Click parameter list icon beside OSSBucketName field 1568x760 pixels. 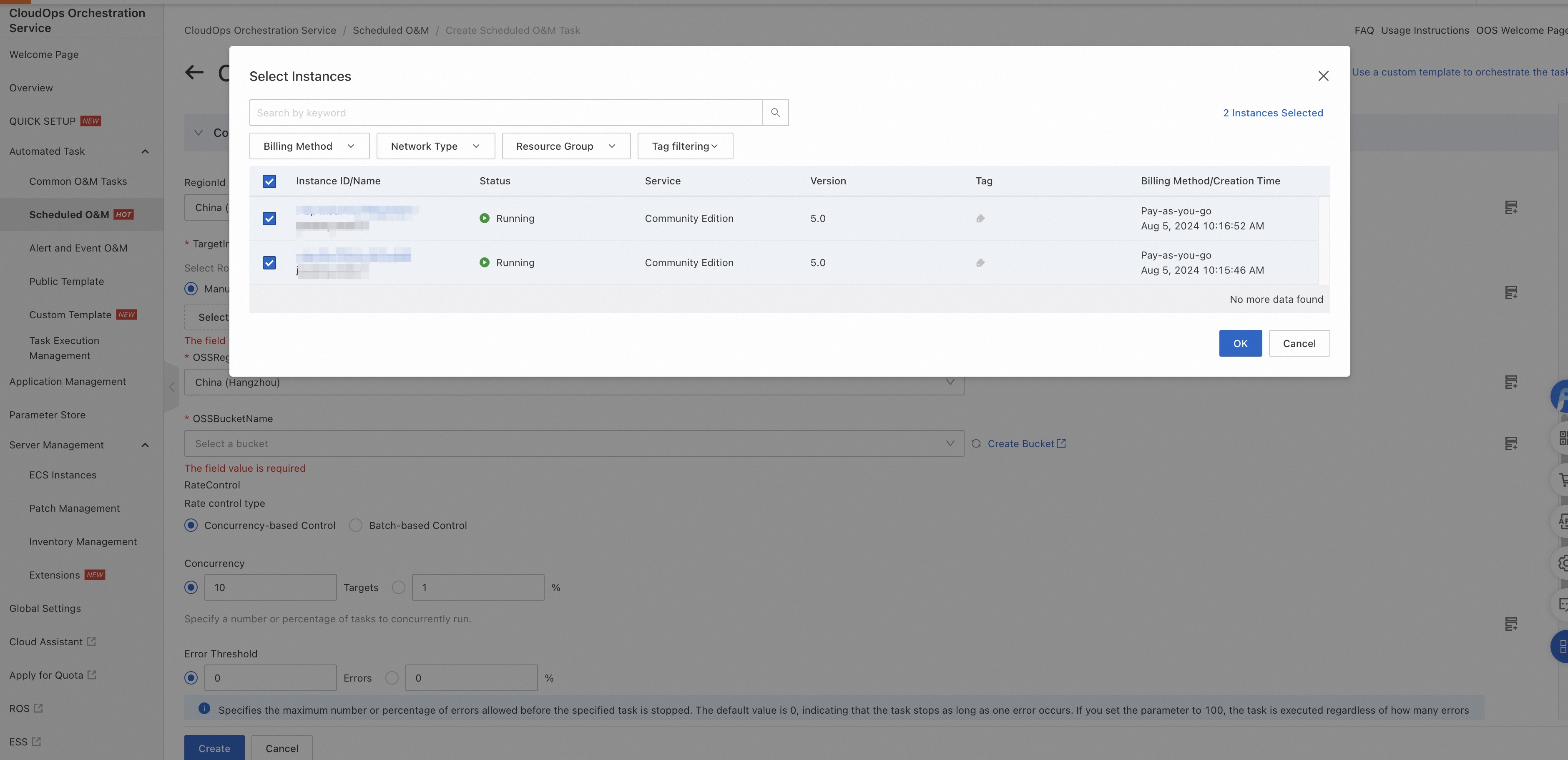pos(1511,443)
